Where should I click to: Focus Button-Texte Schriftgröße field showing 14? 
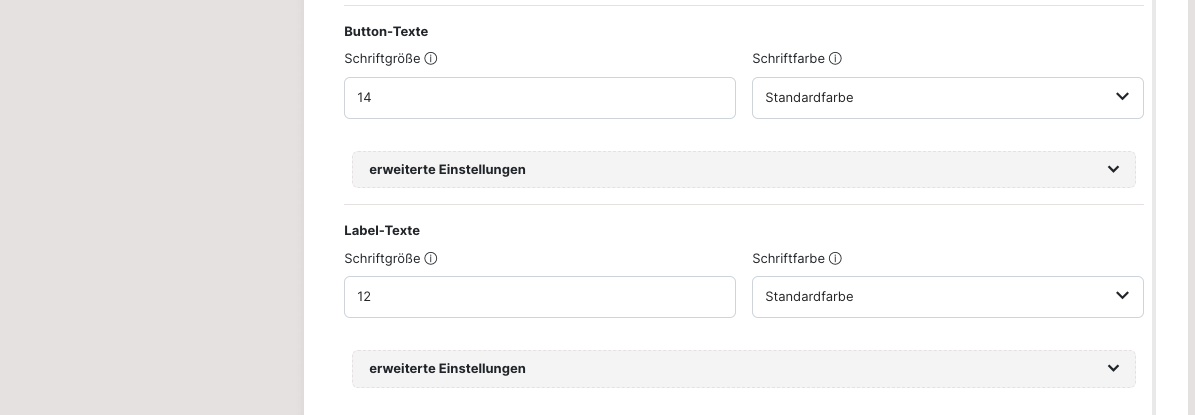click(539, 98)
